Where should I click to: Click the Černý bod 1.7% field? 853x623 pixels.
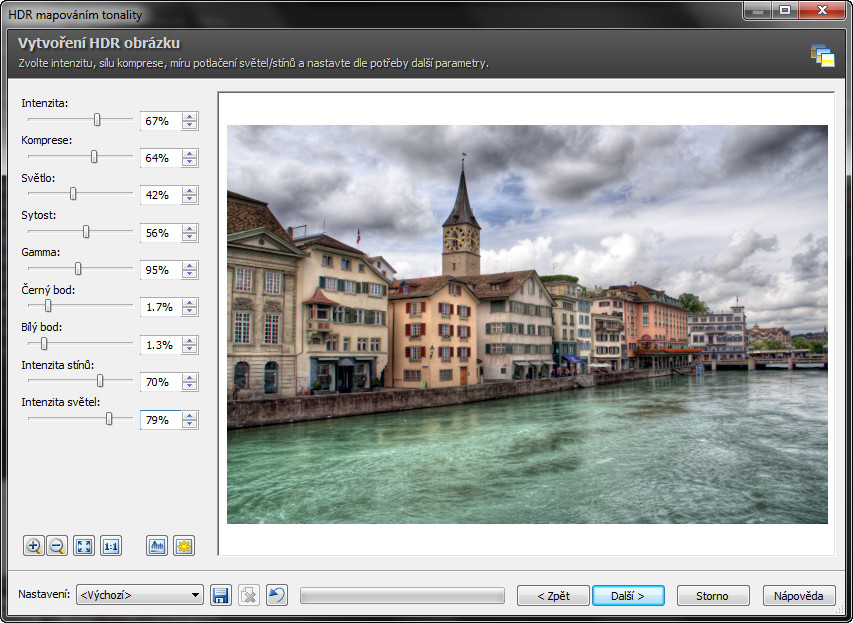pyautogui.click(x=160, y=307)
